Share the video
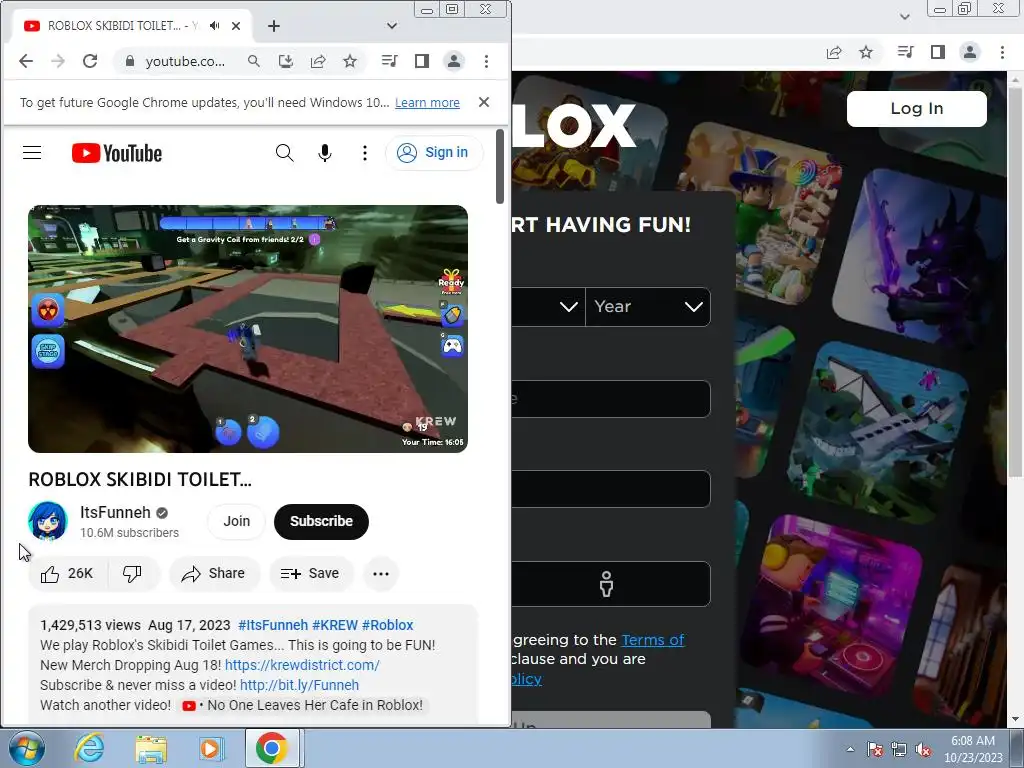The height and width of the screenshot is (768, 1024). [x=214, y=573]
